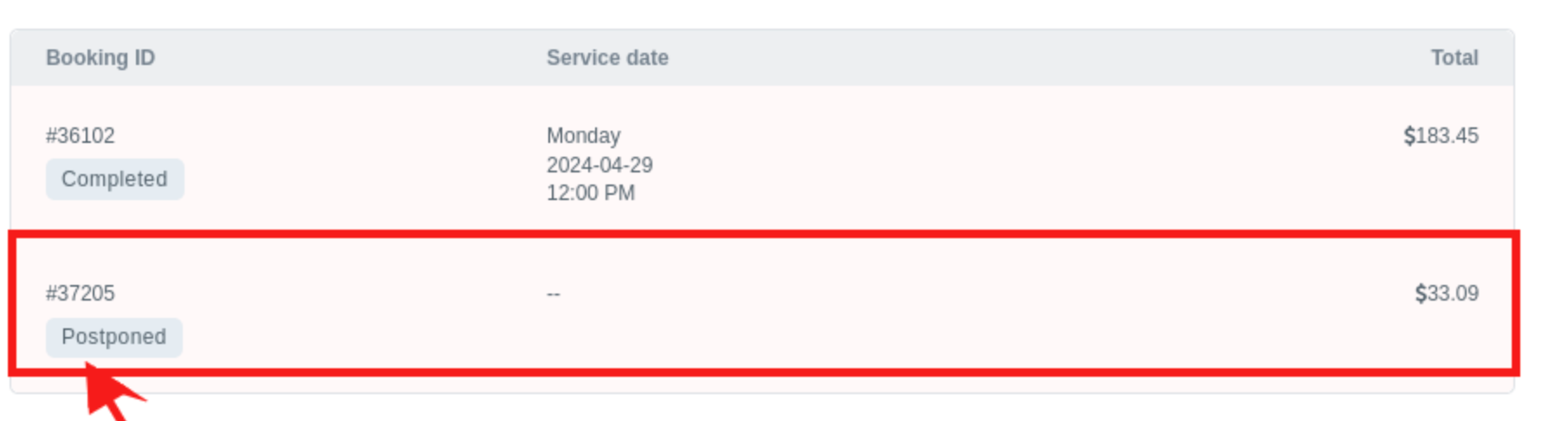Click the dollar sign in $183.45

pos(1409,136)
